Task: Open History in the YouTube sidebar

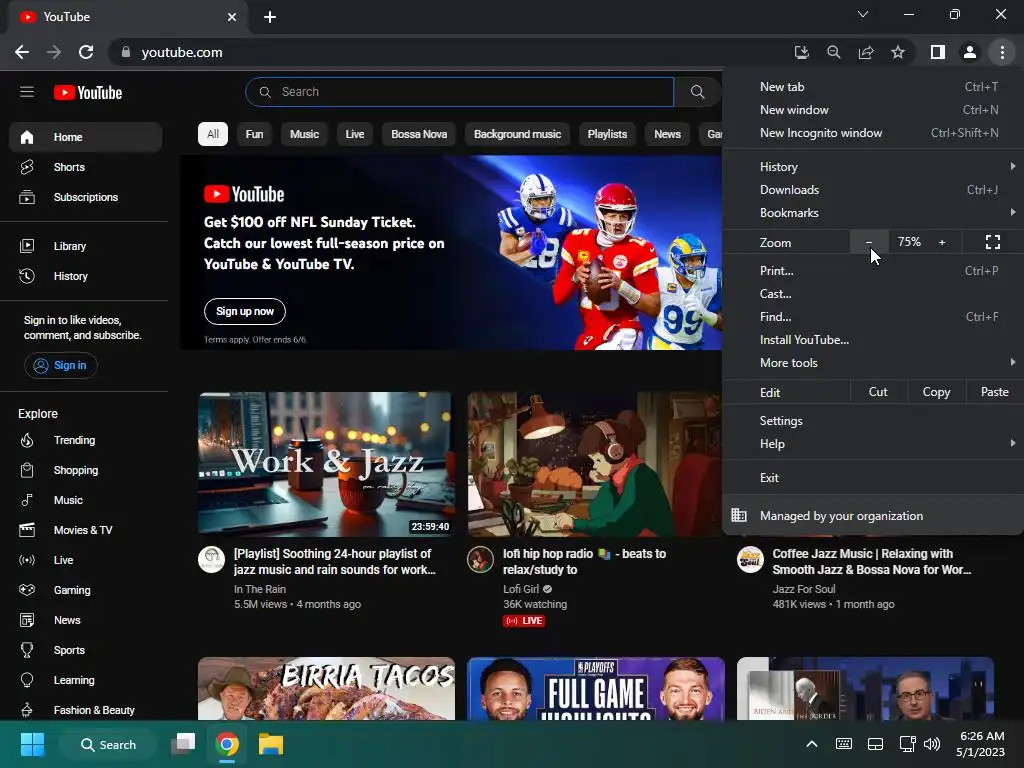Action: (86, 276)
